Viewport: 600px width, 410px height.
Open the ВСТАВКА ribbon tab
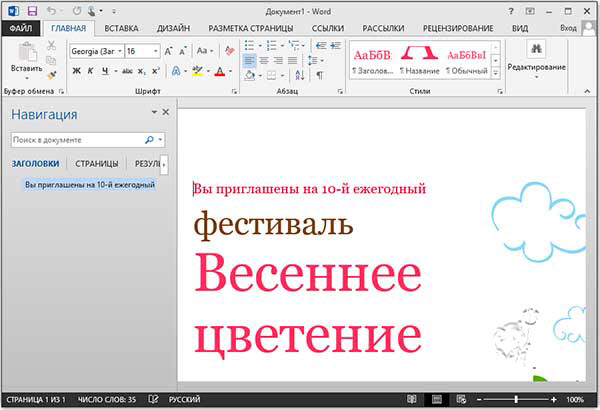pos(121,29)
